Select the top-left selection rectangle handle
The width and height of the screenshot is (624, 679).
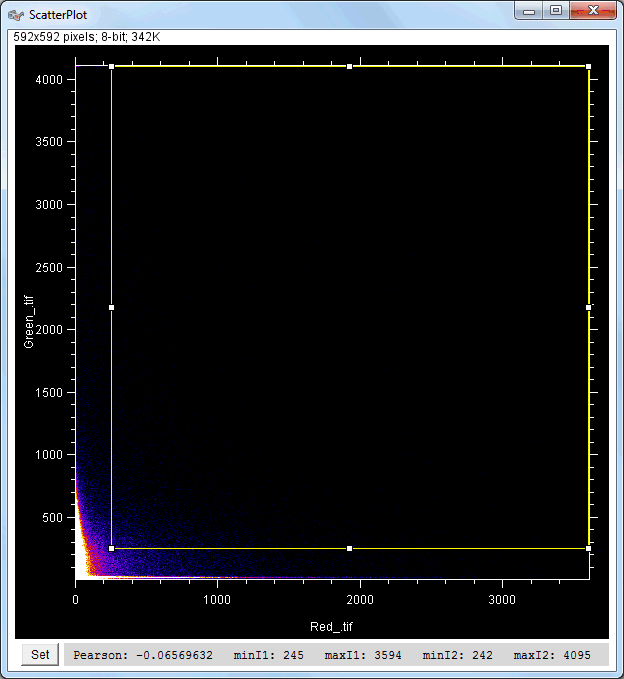coord(111,67)
